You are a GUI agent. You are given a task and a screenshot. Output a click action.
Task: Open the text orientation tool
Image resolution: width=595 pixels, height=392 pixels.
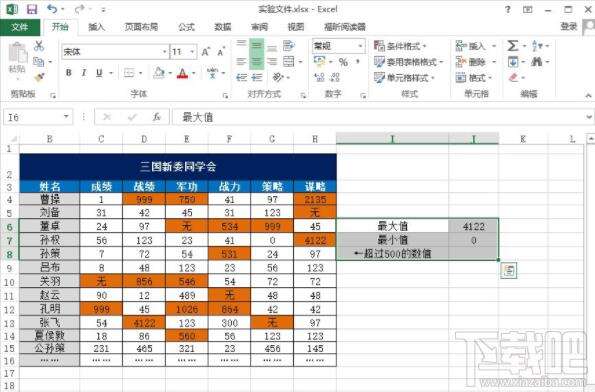278,77
